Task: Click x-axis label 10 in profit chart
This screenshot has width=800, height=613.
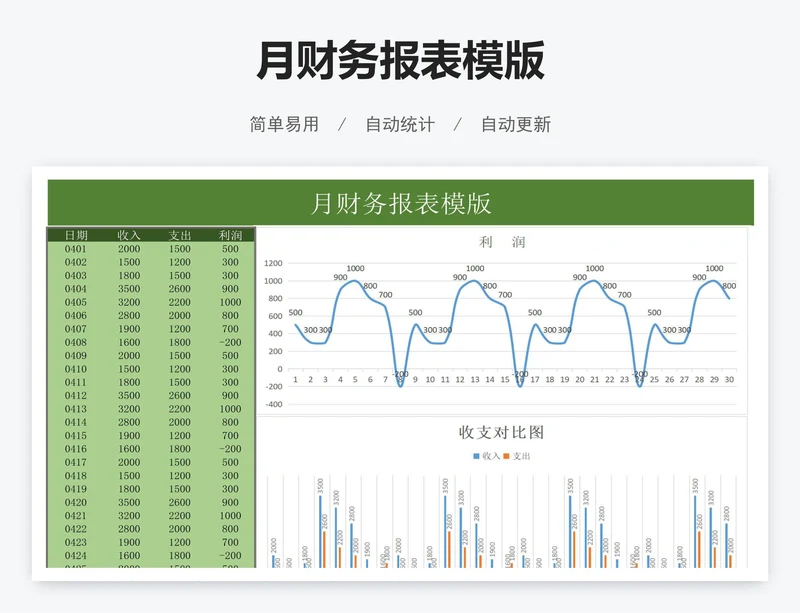Action: [x=430, y=379]
